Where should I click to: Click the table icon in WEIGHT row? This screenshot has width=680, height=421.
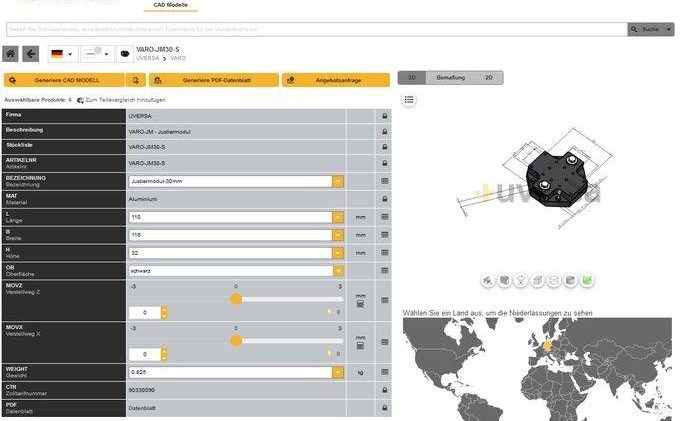(x=385, y=372)
